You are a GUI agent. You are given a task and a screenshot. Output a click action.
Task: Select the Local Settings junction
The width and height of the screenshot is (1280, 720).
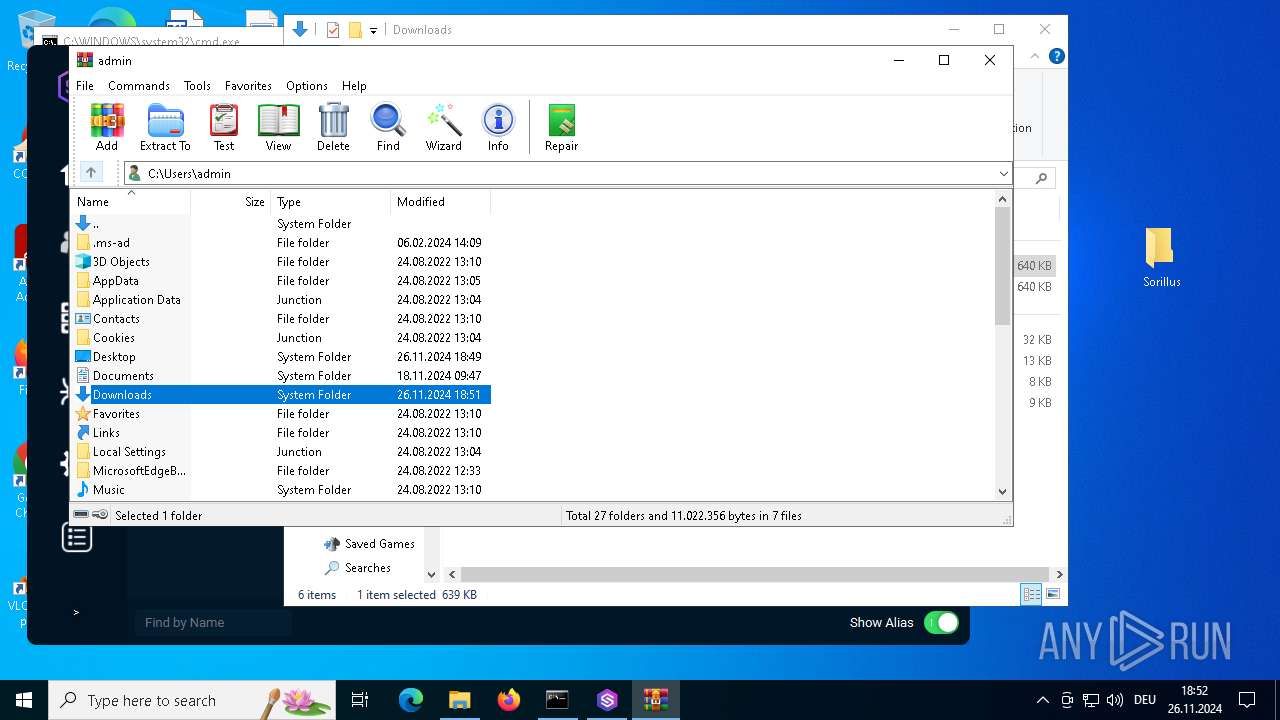pos(281,452)
